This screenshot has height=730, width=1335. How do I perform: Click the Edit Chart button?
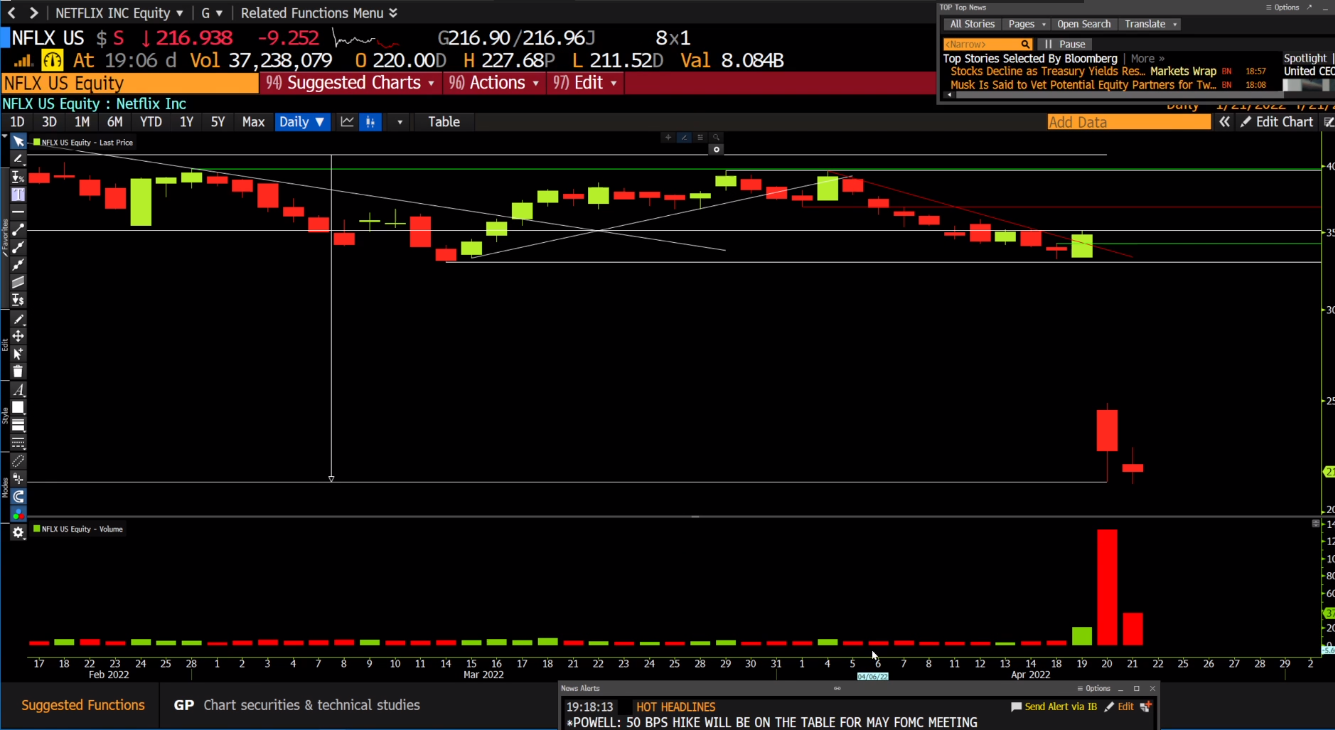1277,122
